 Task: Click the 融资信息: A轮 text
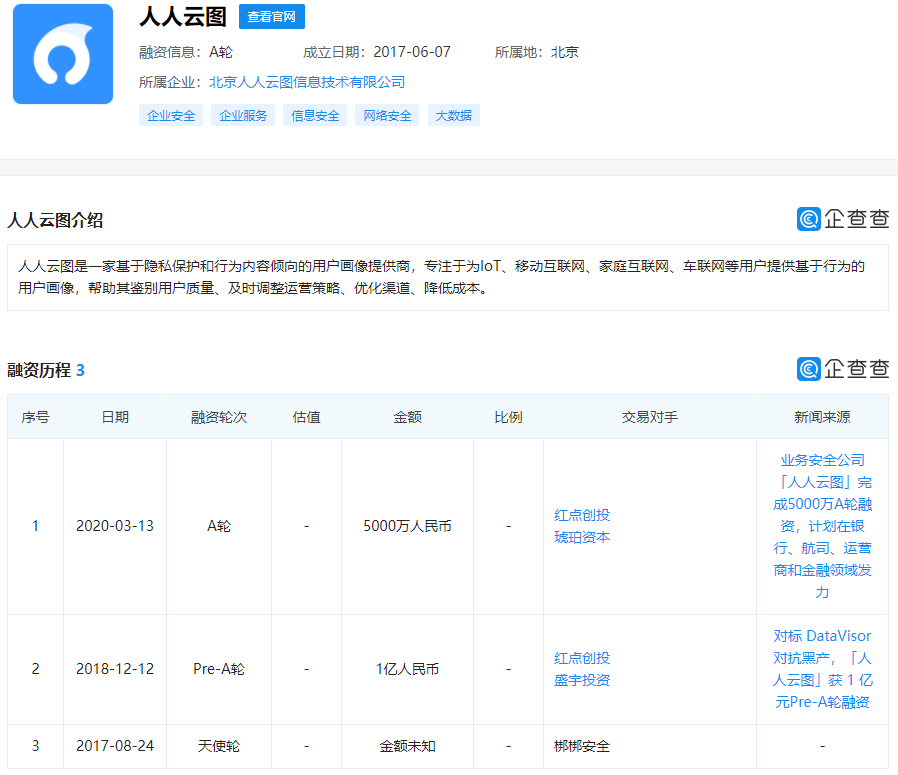pyautogui.click(x=186, y=52)
